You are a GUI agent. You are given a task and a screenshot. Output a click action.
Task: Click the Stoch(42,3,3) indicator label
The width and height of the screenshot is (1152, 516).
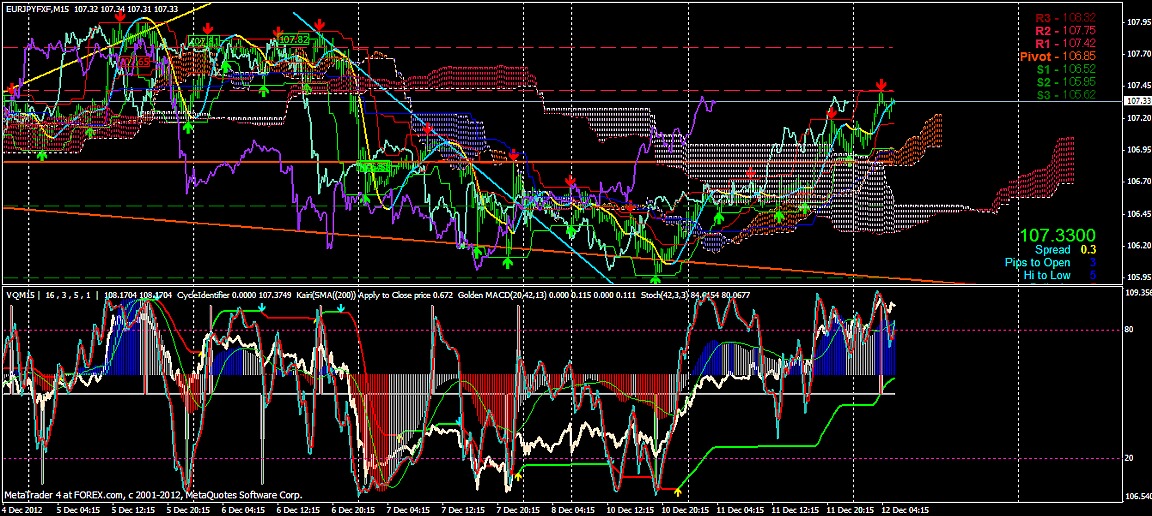(664, 295)
